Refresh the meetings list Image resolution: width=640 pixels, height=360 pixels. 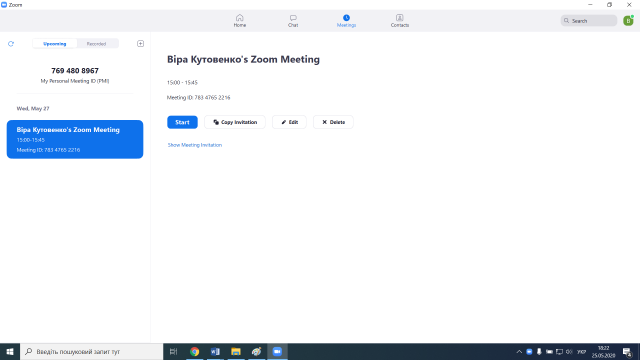click(x=11, y=44)
